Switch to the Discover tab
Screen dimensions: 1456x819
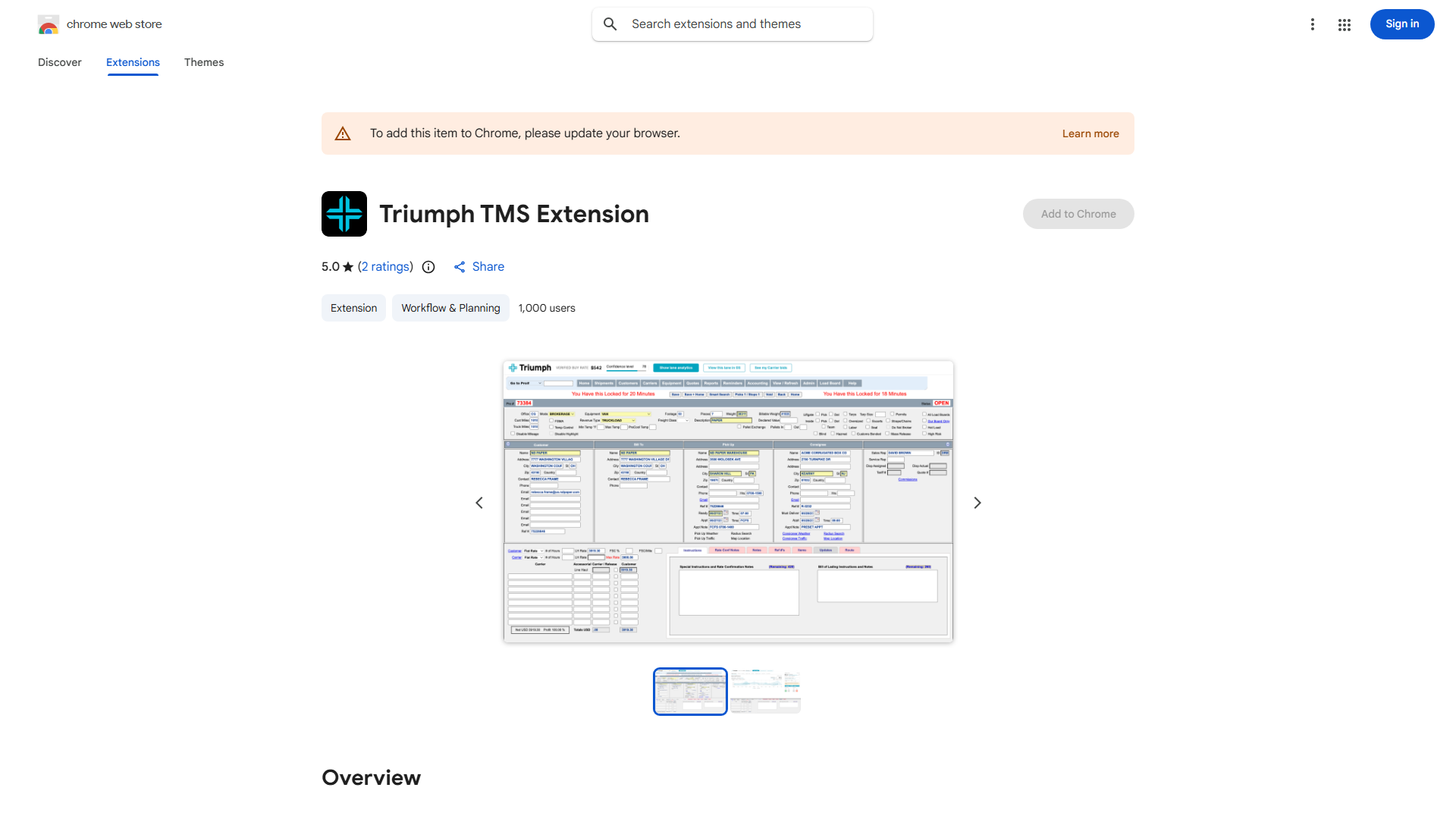60,62
